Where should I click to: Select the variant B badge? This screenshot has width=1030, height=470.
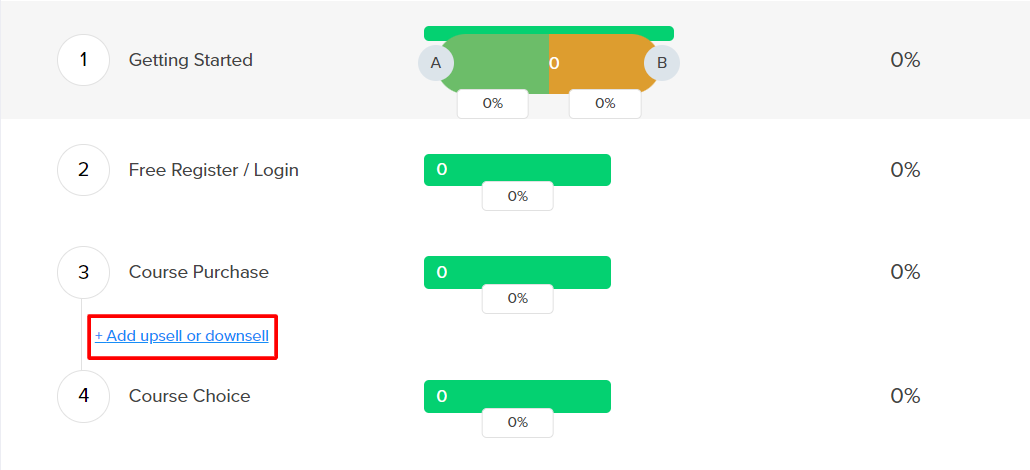(x=661, y=63)
